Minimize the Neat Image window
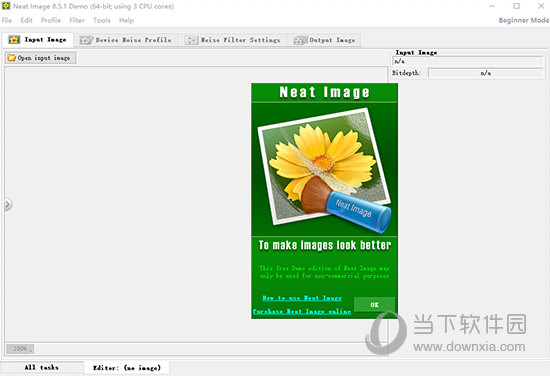 tap(492, 6)
